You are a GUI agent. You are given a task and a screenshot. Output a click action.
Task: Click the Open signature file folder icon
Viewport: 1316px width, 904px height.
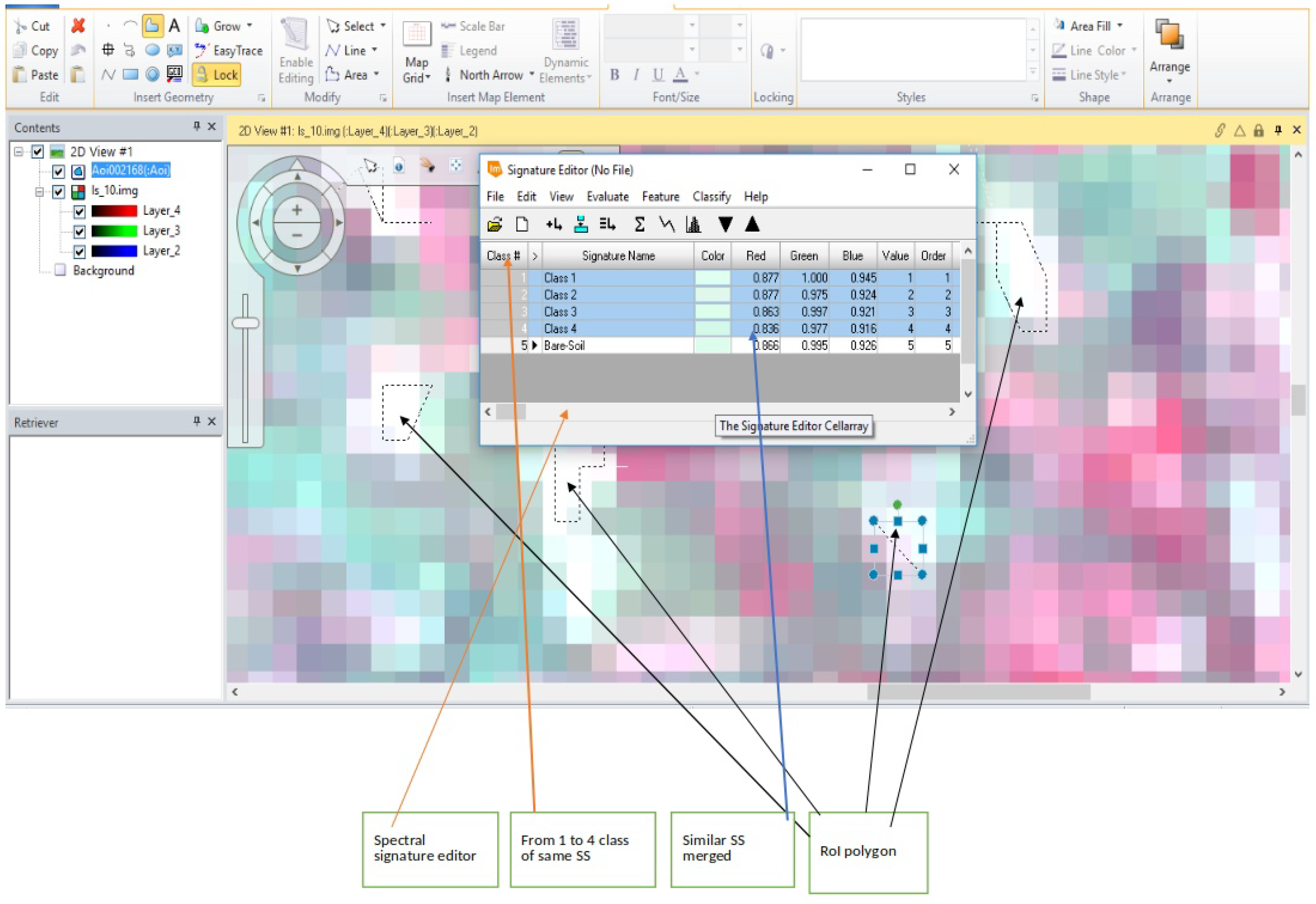point(494,225)
